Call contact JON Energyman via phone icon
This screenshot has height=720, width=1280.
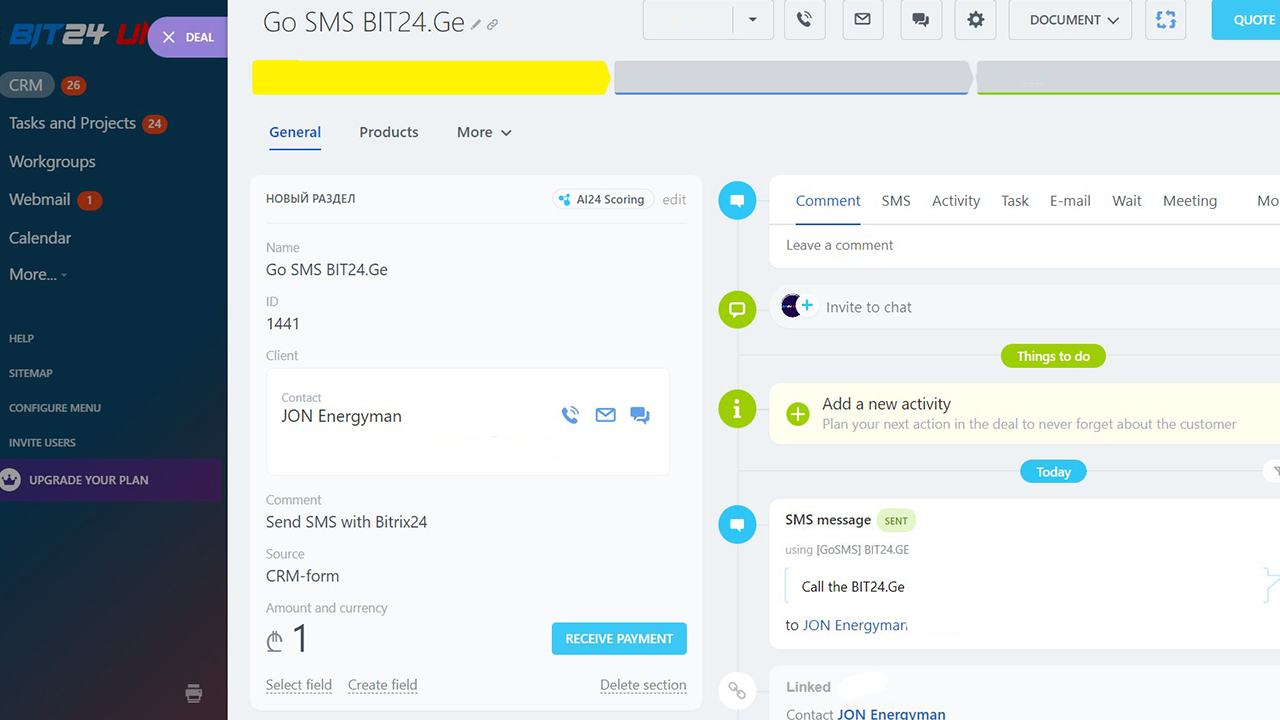(x=570, y=415)
